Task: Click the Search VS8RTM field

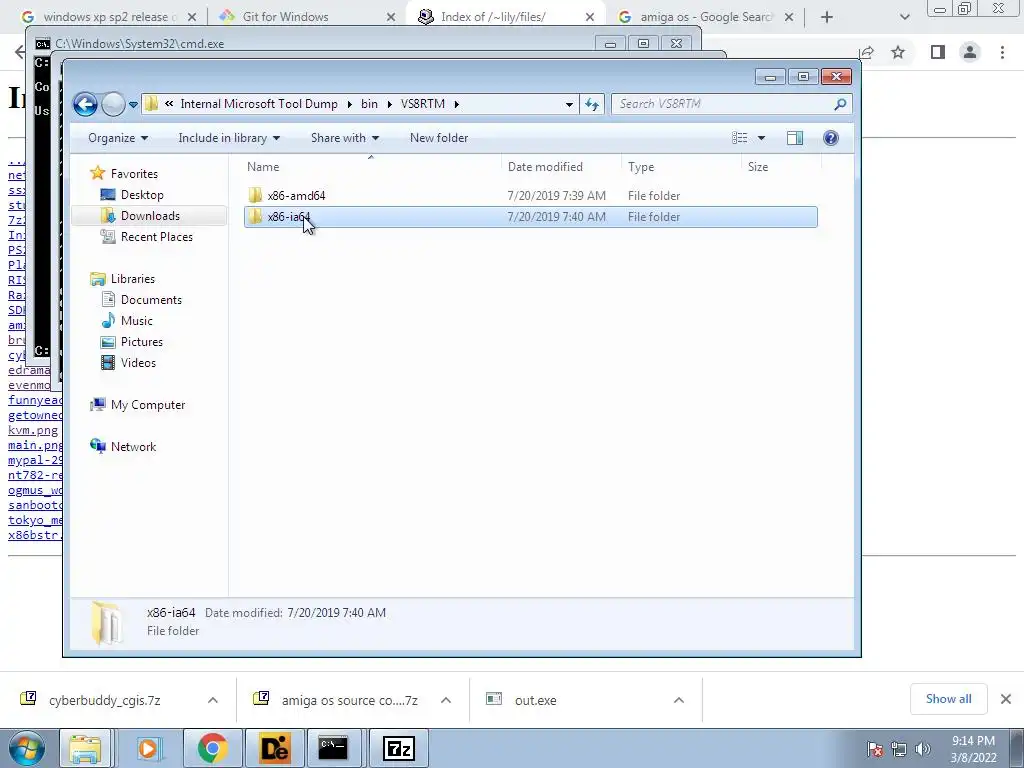Action: tap(731, 104)
